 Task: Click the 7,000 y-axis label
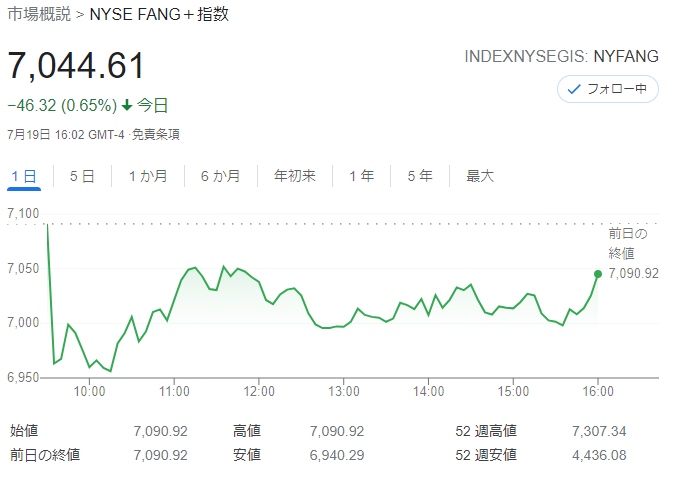(23, 322)
